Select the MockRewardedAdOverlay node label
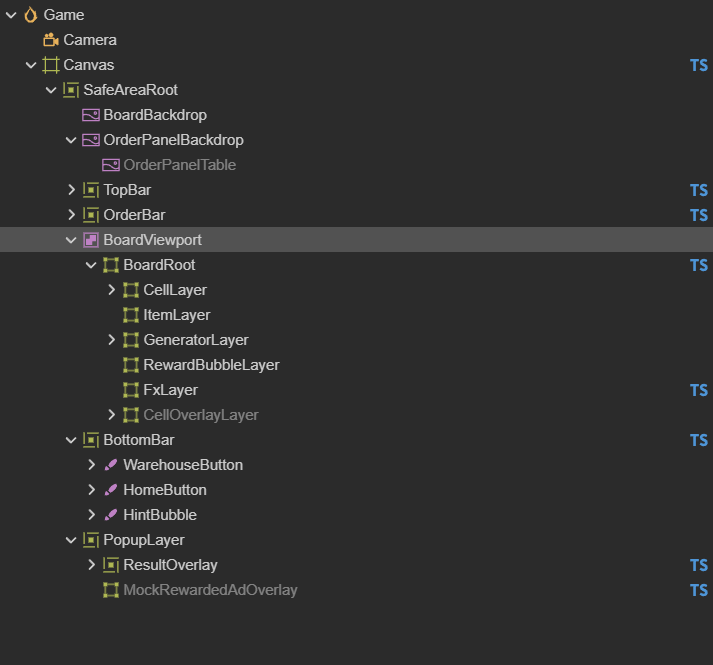713x665 pixels. coord(211,590)
